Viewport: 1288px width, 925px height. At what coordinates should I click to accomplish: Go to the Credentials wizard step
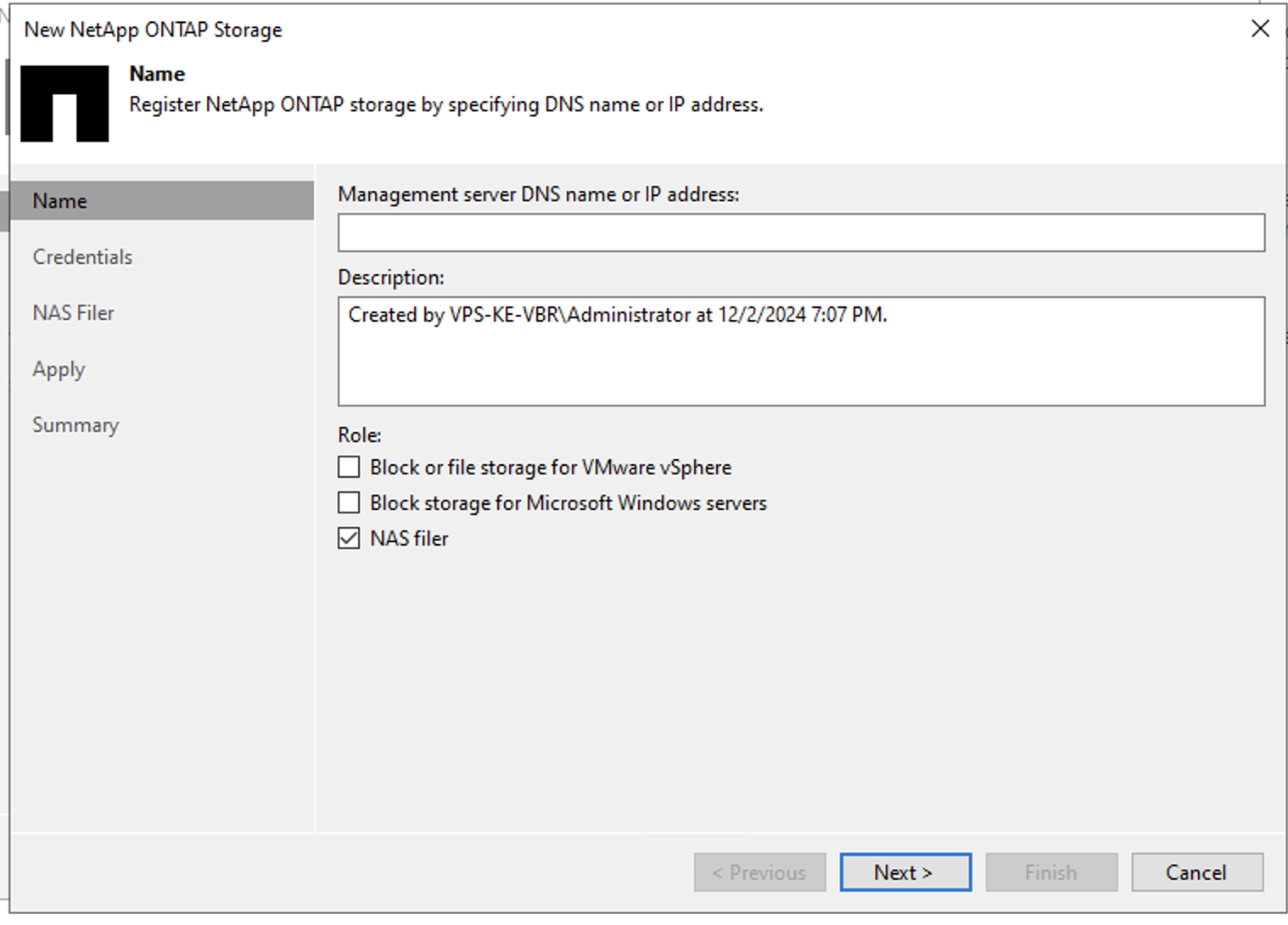(82, 257)
